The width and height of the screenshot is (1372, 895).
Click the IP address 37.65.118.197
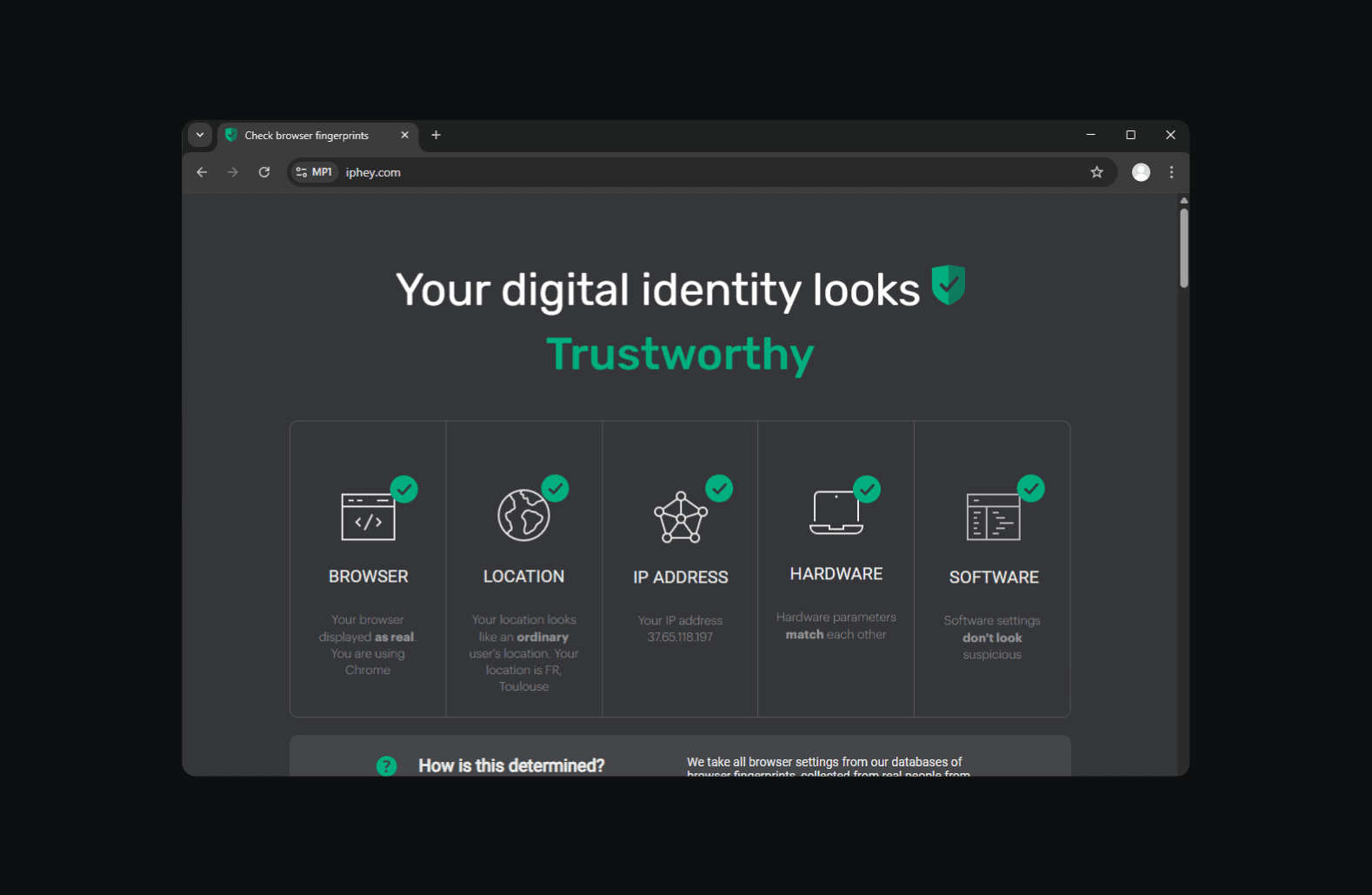[680, 637]
